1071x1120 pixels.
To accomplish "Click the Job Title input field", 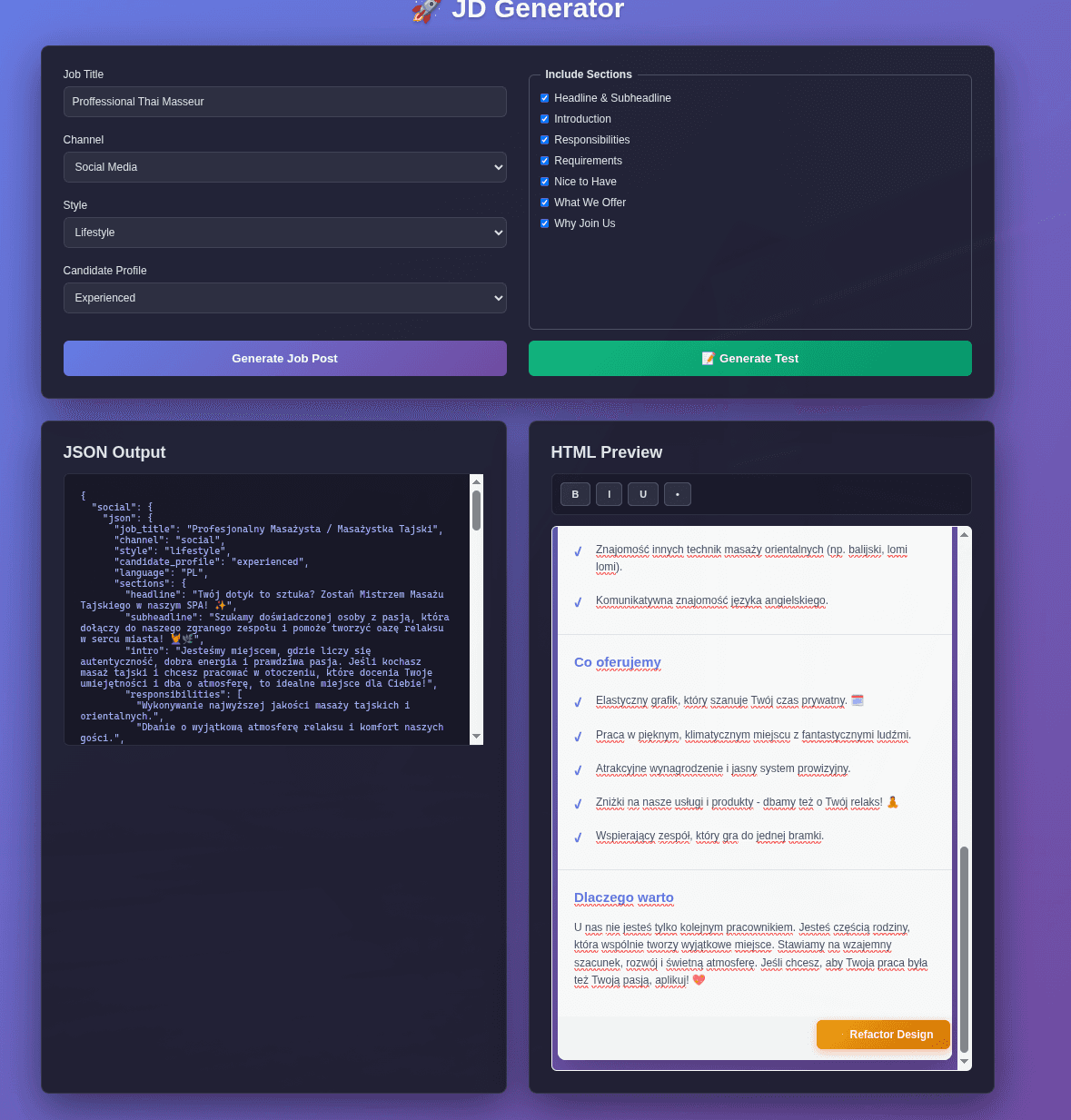I will pyautogui.click(x=284, y=102).
